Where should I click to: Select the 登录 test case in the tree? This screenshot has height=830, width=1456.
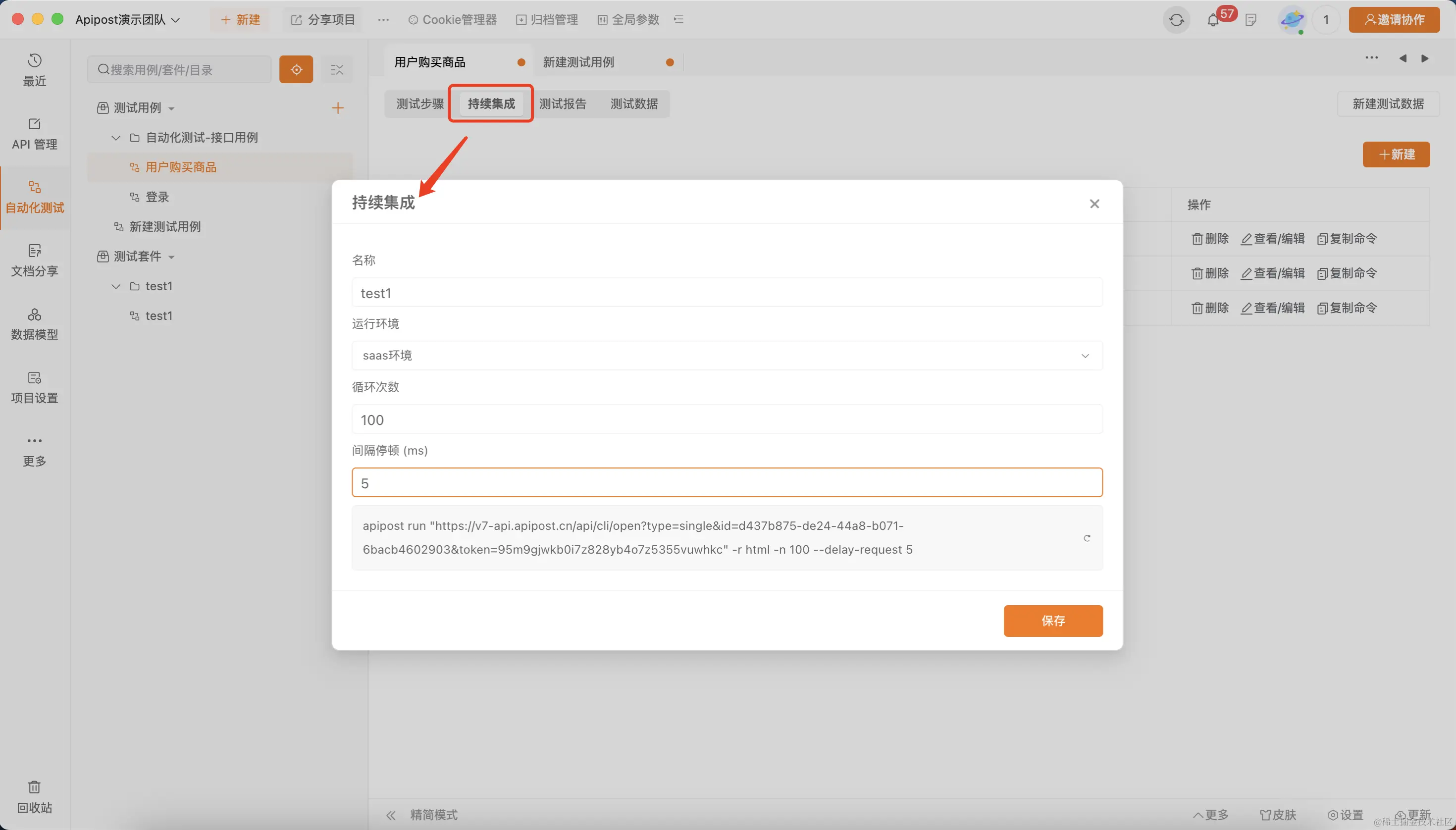(157, 197)
